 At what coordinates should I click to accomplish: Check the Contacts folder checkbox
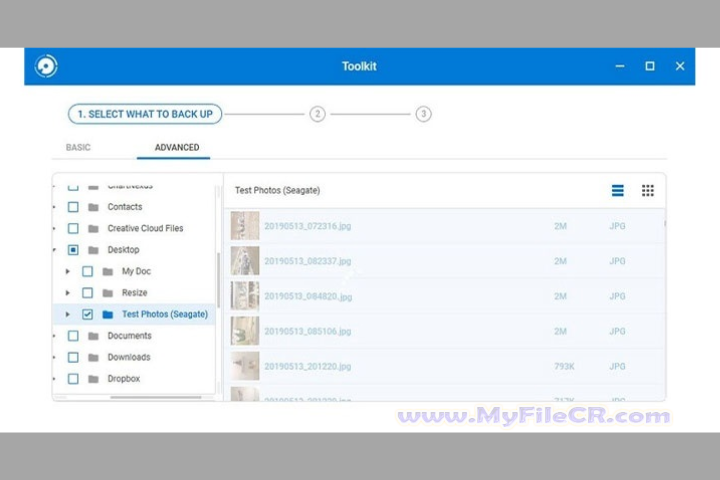pos(73,207)
